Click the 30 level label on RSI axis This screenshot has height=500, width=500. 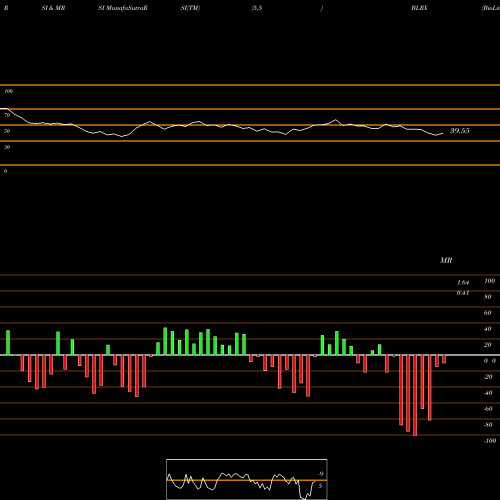click(x=7, y=147)
